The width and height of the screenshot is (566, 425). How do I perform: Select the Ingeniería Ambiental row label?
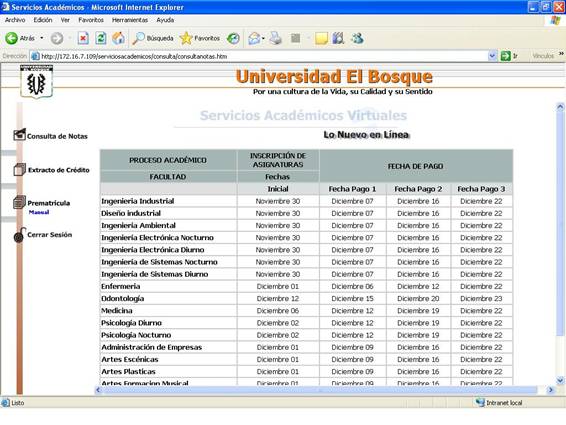[x=138, y=225]
